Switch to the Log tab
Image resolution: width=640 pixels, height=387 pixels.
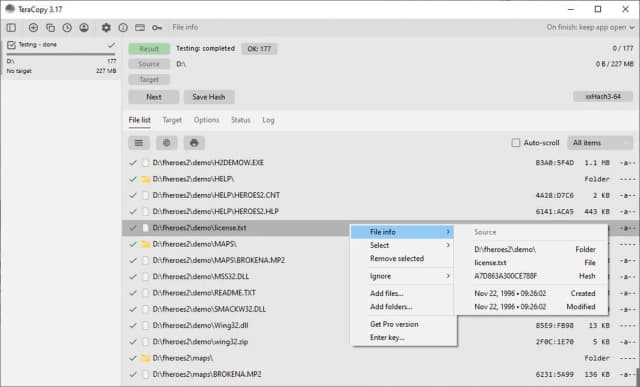pyautogui.click(x=268, y=120)
